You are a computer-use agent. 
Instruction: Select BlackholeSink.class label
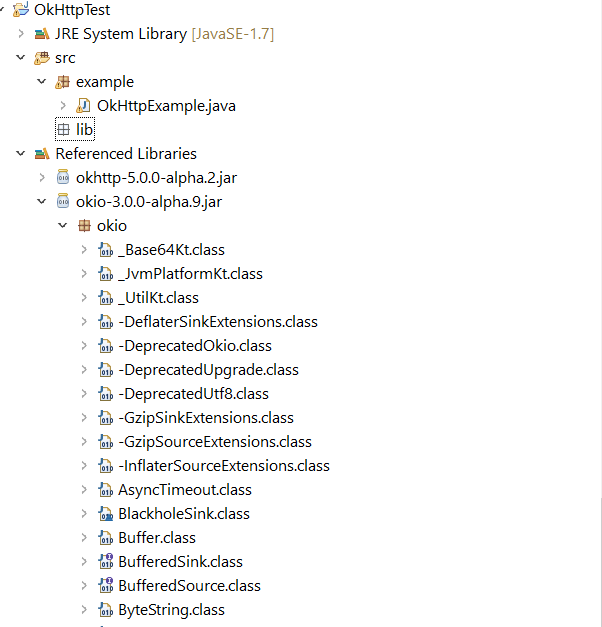pyautogui.click(x=184, y=514)
